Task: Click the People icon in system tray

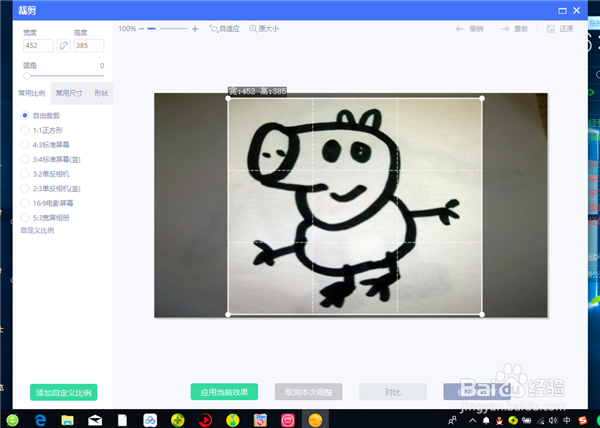Action: pyautogui.click(x=453, y=420)
